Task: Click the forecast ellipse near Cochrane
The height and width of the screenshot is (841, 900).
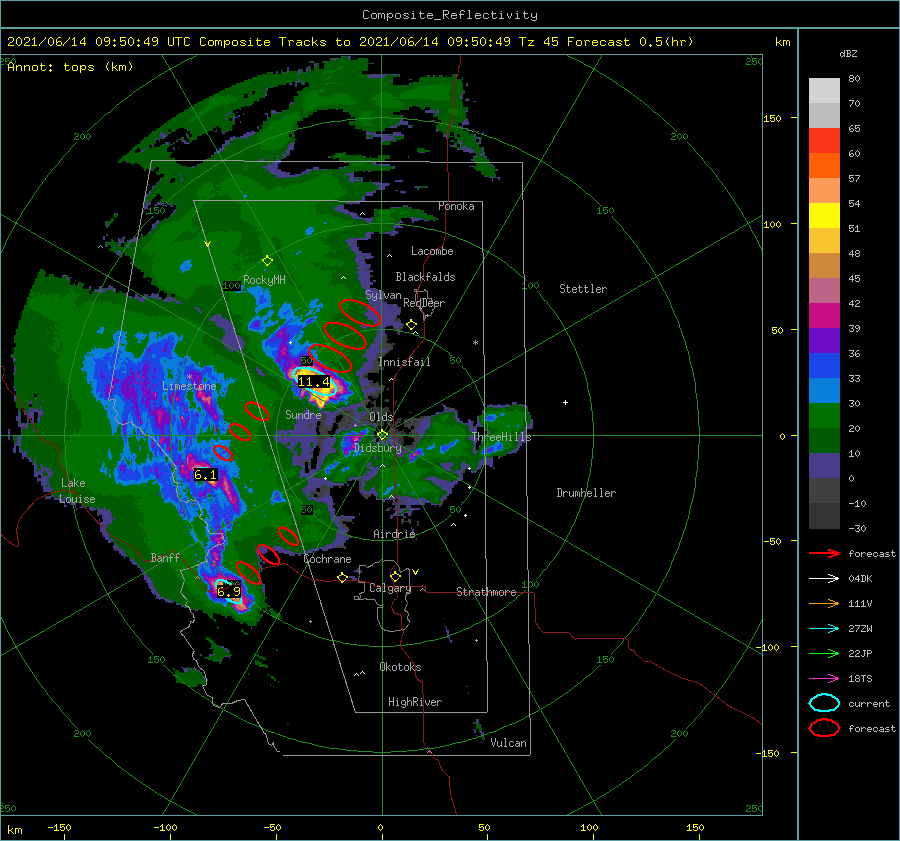Action: 288,536
